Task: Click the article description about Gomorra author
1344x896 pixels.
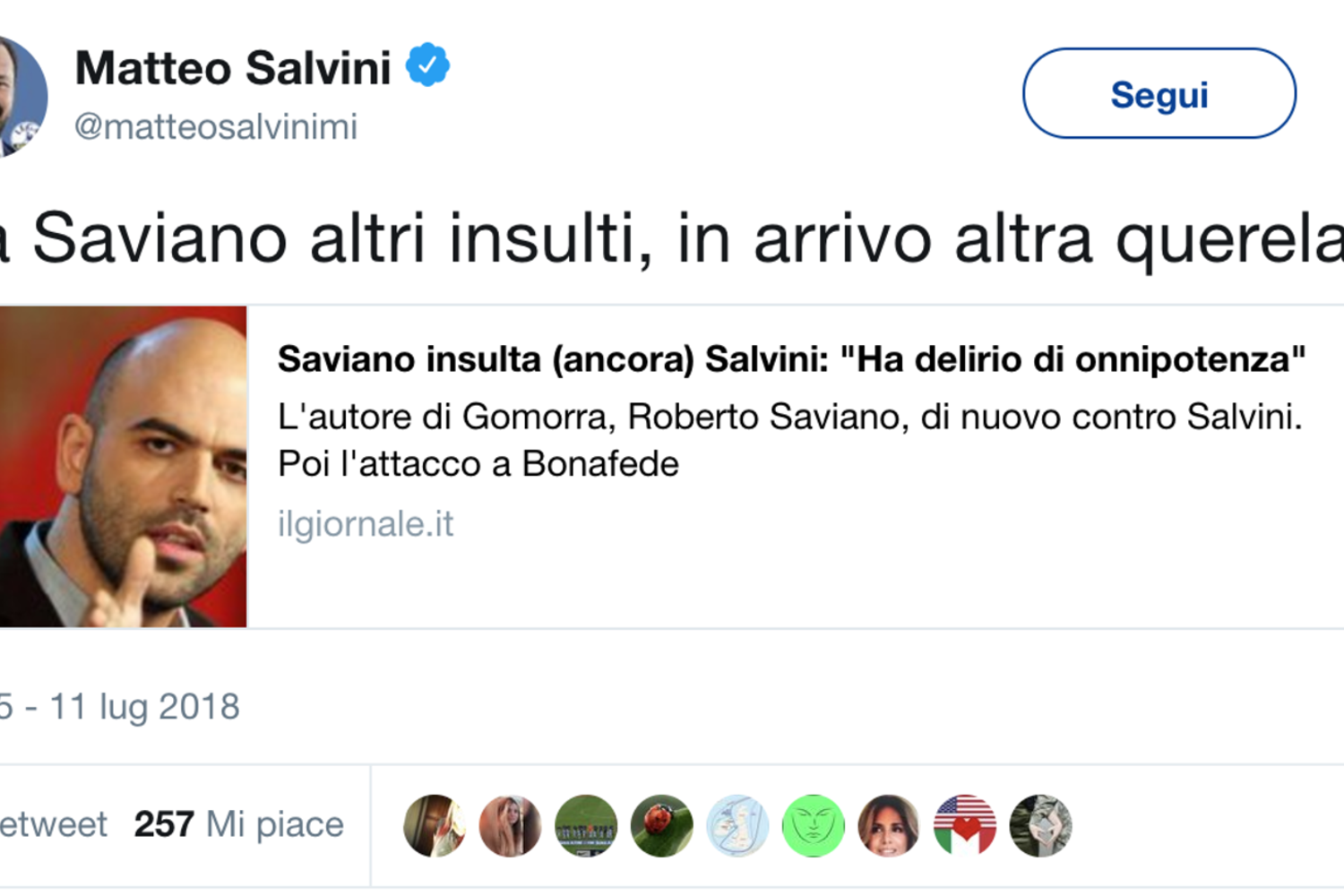Action: (x=788, y=440)
